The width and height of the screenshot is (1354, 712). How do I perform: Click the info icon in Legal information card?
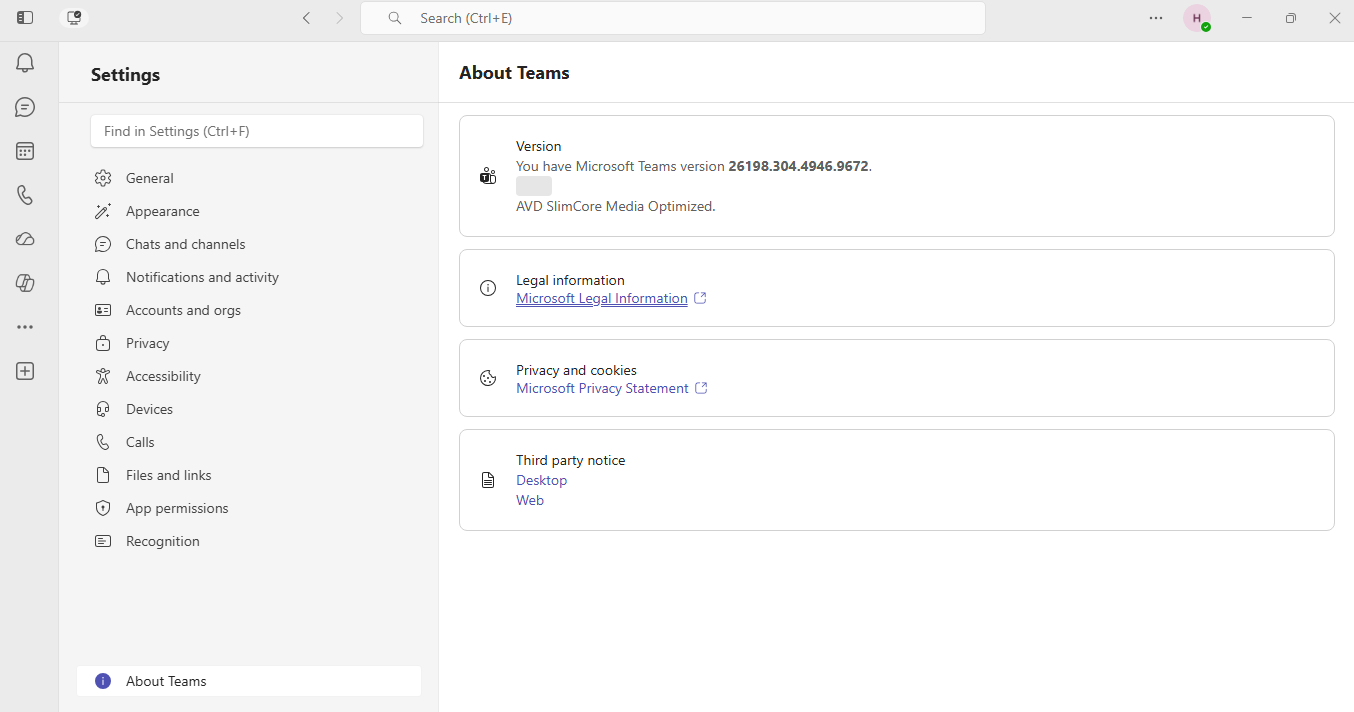[x=488, y=288]
